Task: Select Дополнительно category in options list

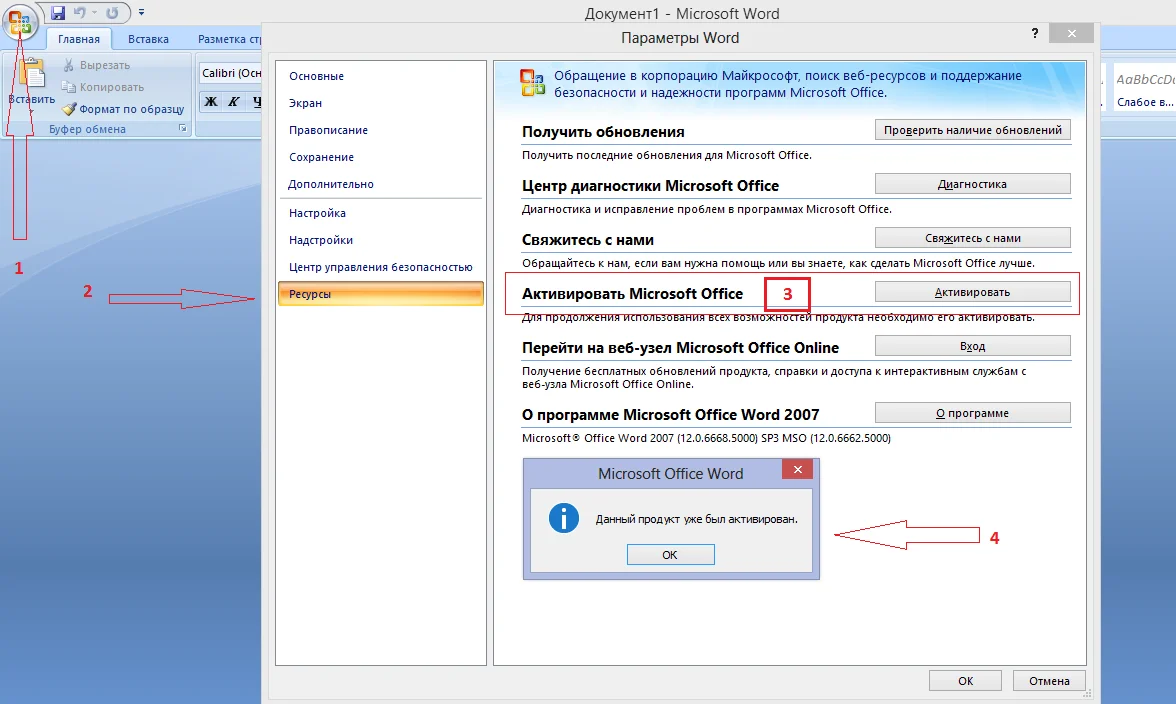Action: (380, 184)
